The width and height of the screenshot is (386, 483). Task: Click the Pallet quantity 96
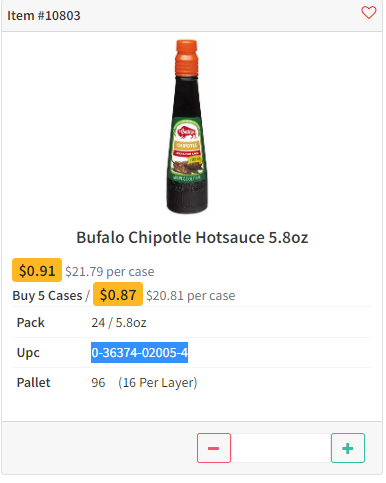pyautogui.click(x=98, y=383)
